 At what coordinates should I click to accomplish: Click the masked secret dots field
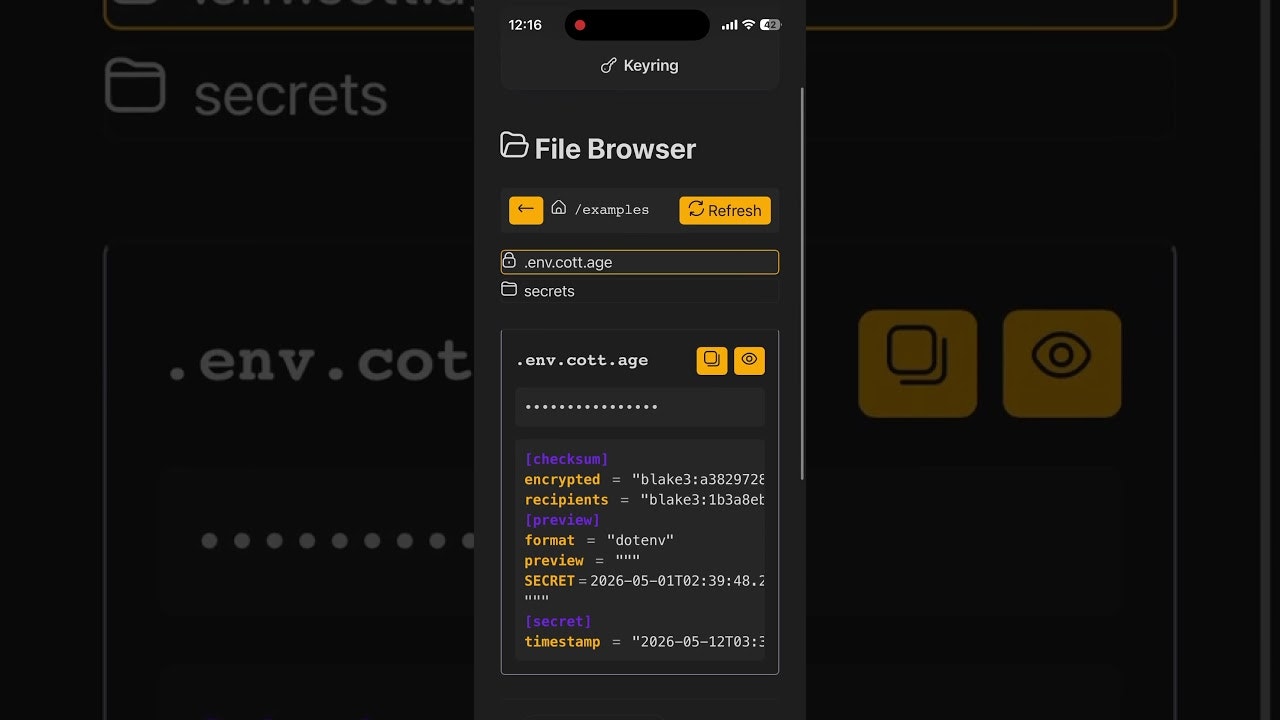(x=640, y=407)
